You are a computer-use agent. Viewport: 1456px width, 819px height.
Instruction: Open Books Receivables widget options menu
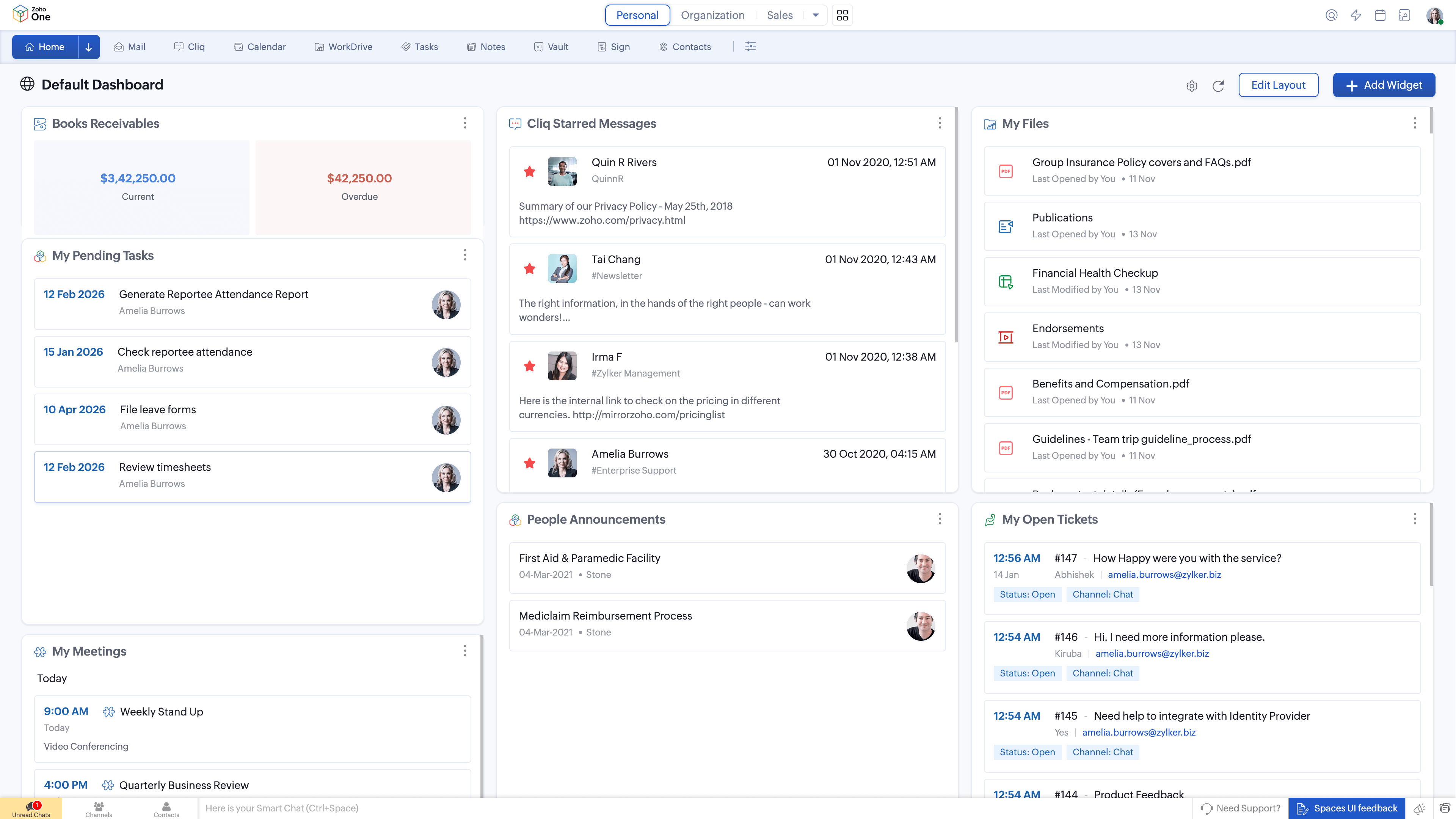tap(464, 123)
